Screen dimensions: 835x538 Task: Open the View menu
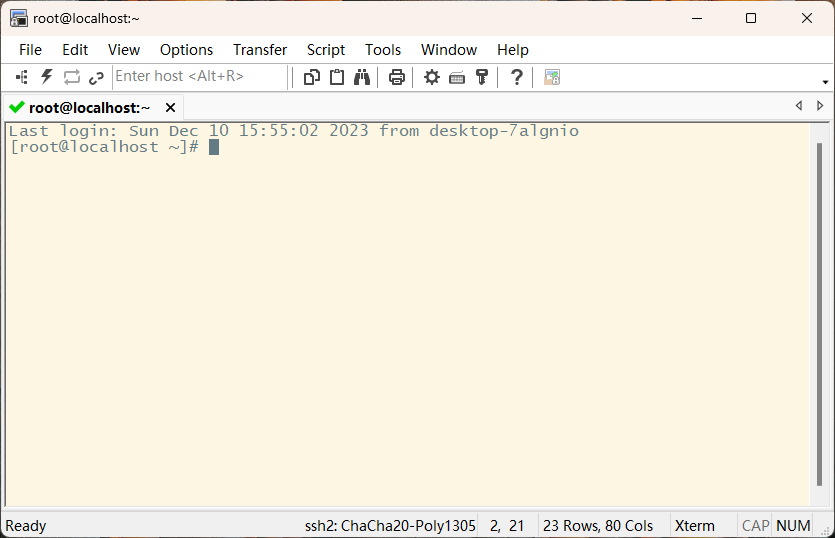click(124, 50)
